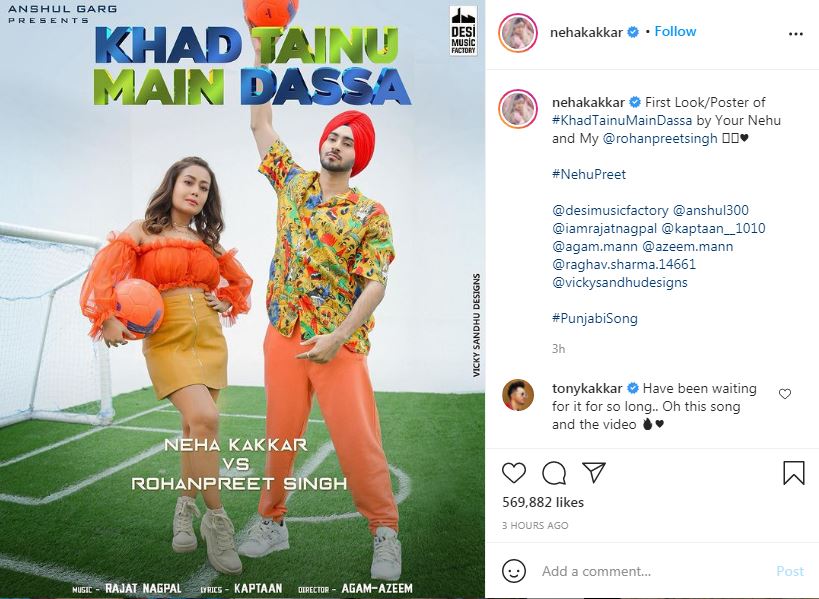
Task: Open the comment speech bubble icon
Action: [x=554, y=473]
